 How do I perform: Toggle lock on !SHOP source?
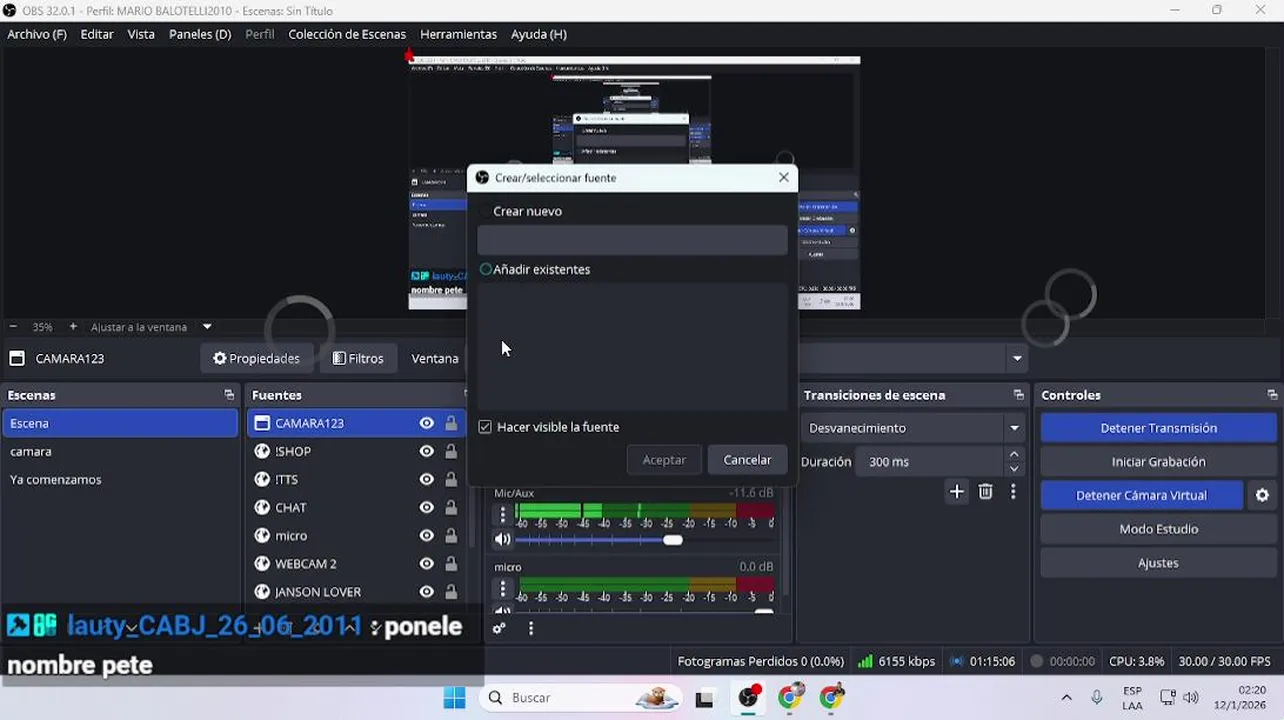pyautogui.click(x=451, y=451)
